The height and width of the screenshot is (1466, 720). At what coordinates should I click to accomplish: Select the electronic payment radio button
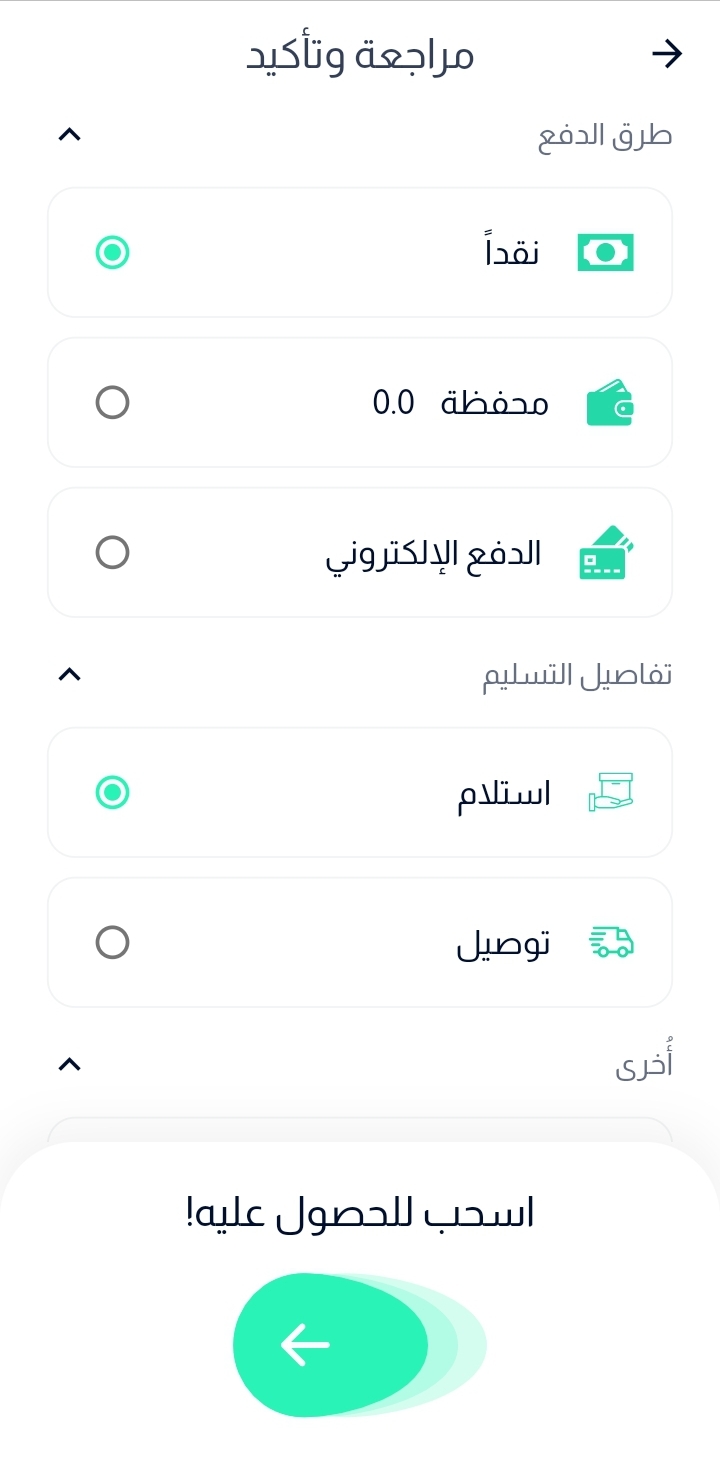[112, 553]
